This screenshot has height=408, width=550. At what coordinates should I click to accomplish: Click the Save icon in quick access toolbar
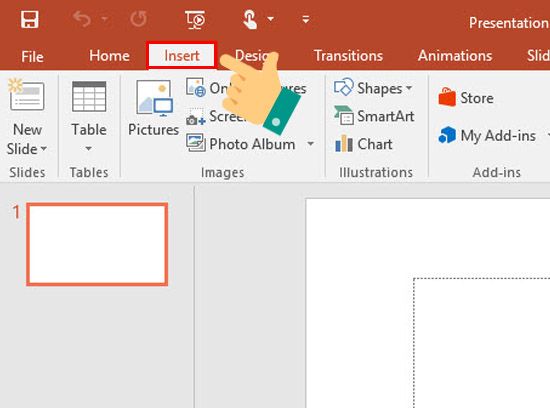(x=29, y=19)
